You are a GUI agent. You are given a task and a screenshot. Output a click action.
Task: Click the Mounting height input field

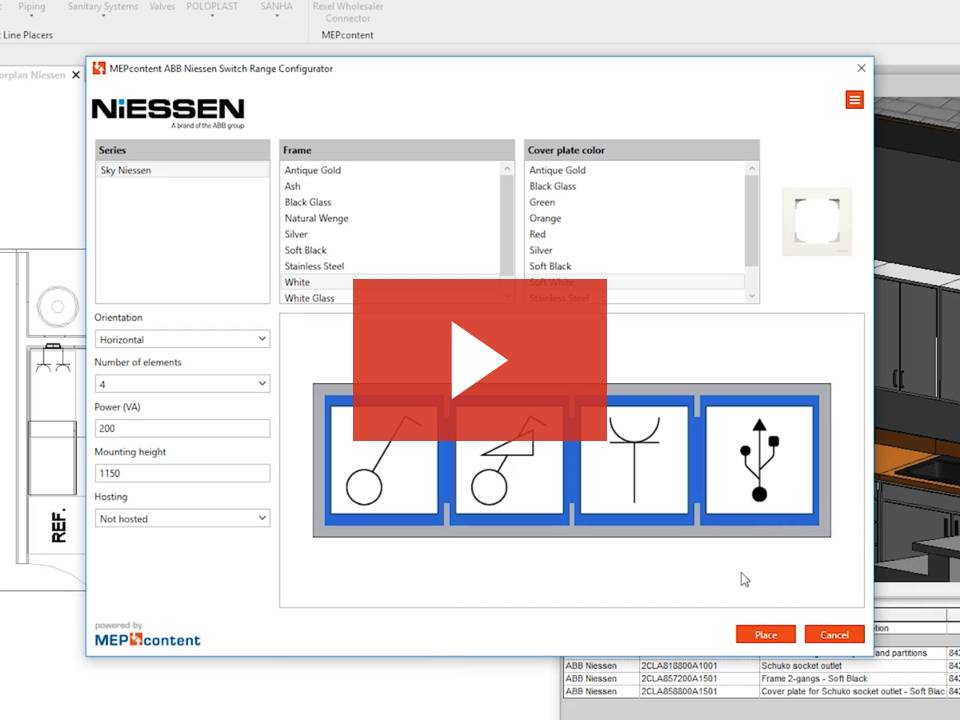click(x=182, y=473)
